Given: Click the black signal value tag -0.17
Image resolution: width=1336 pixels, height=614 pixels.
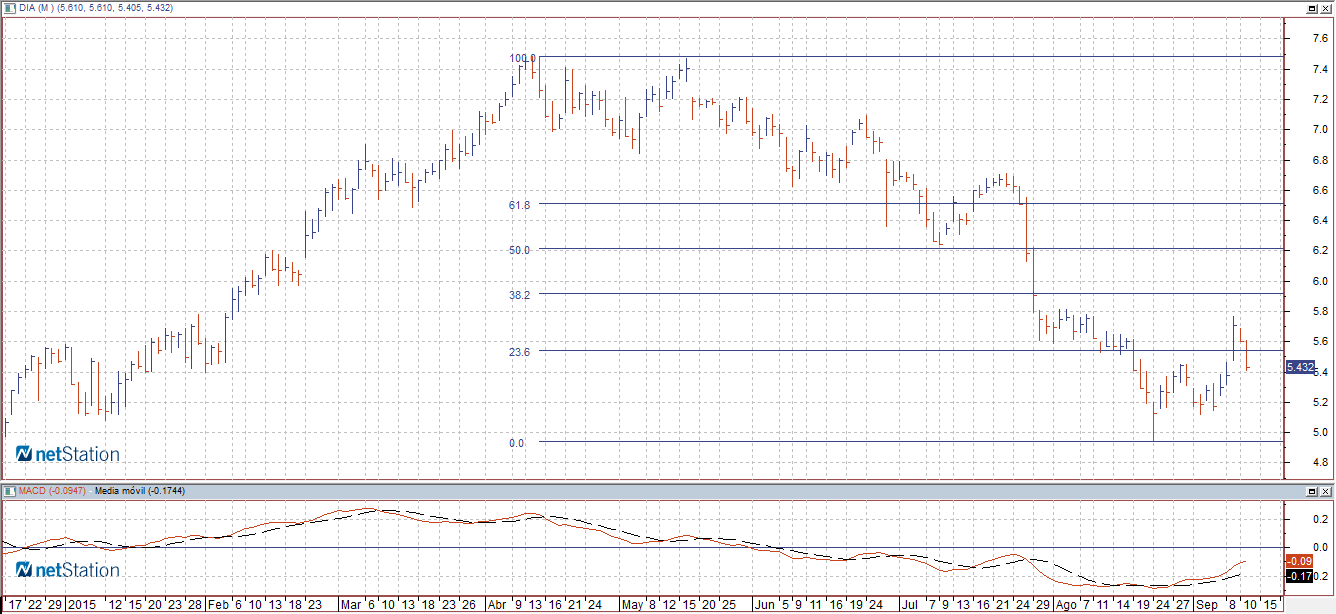Looking at the screenshot, I should [1298, 576].
